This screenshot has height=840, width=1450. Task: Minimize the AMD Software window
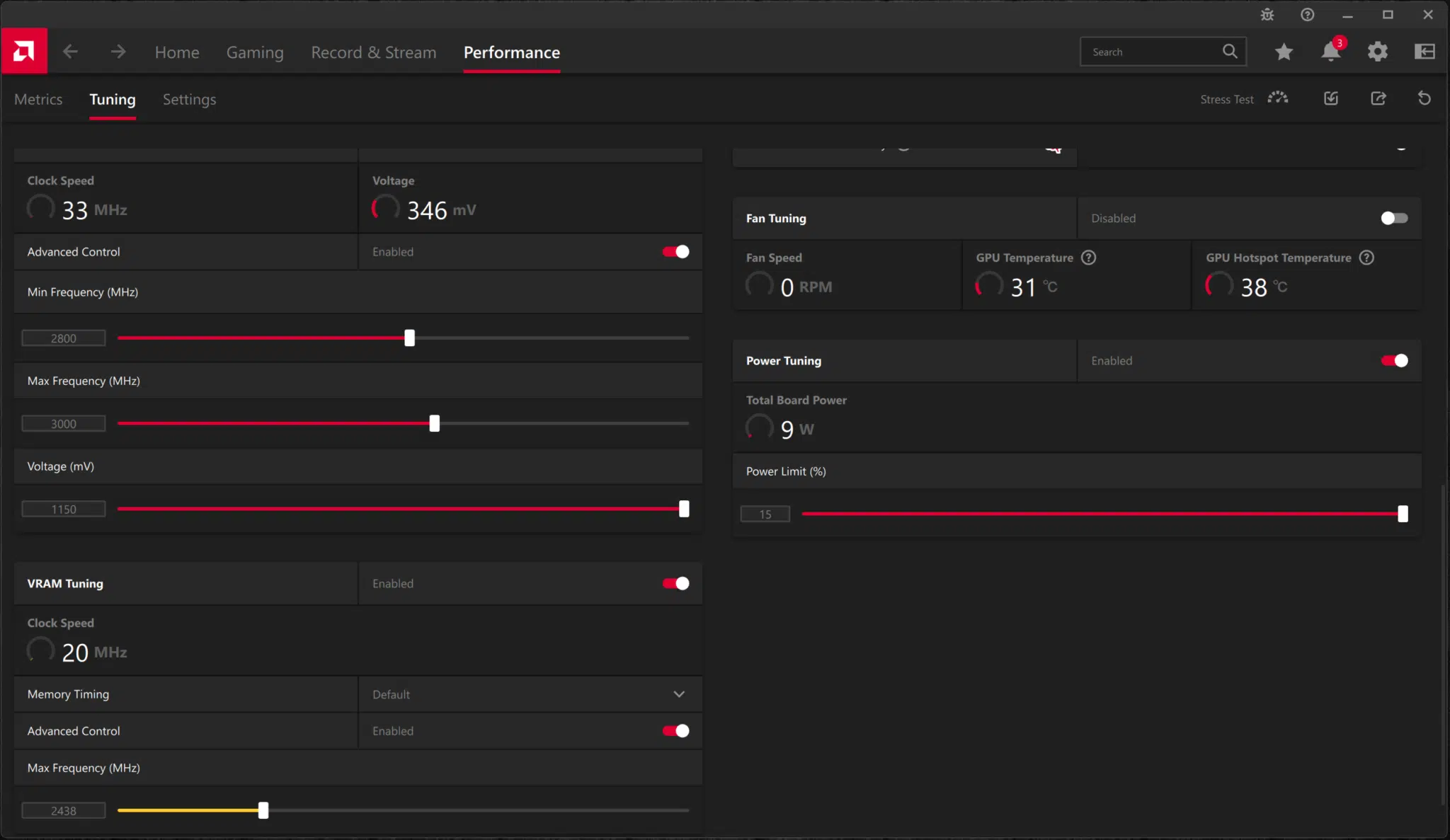(x=1348, y=15)
